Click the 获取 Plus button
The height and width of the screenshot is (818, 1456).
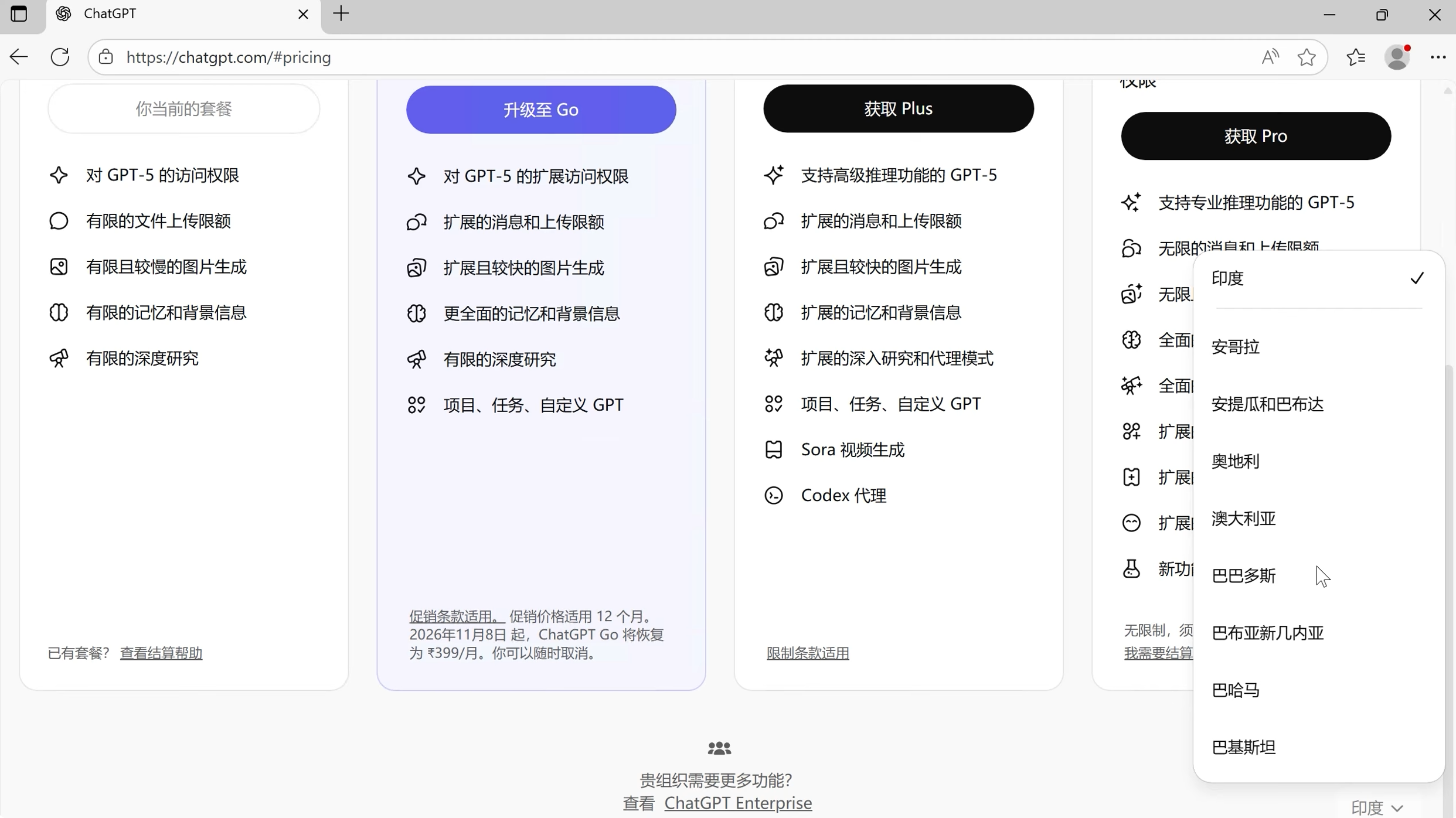click(898, 108)
